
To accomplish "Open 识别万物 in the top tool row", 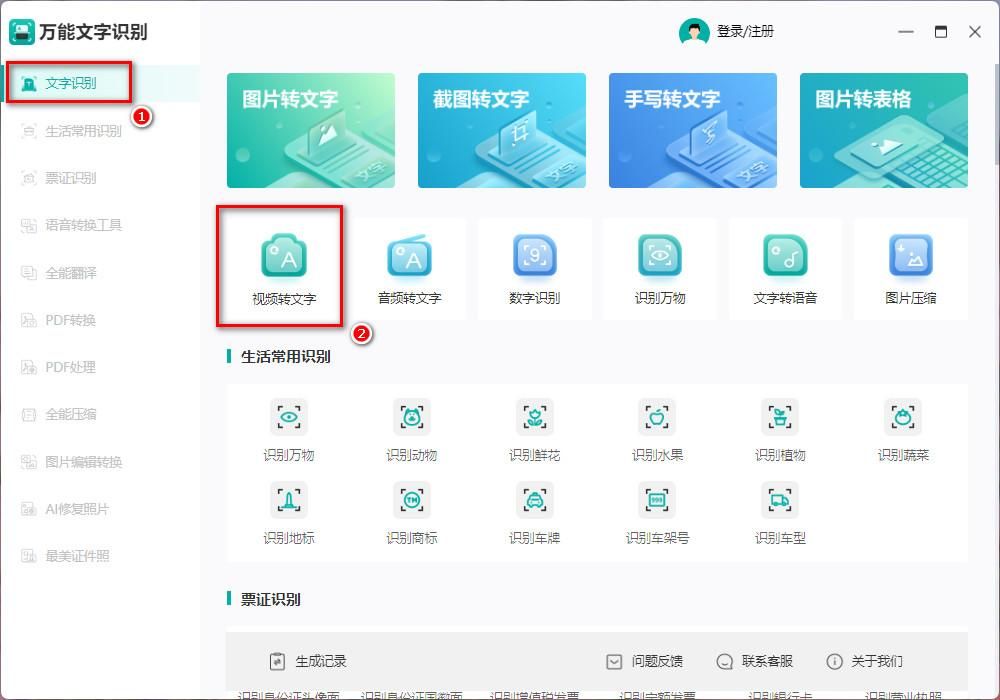I will point(660,269).
